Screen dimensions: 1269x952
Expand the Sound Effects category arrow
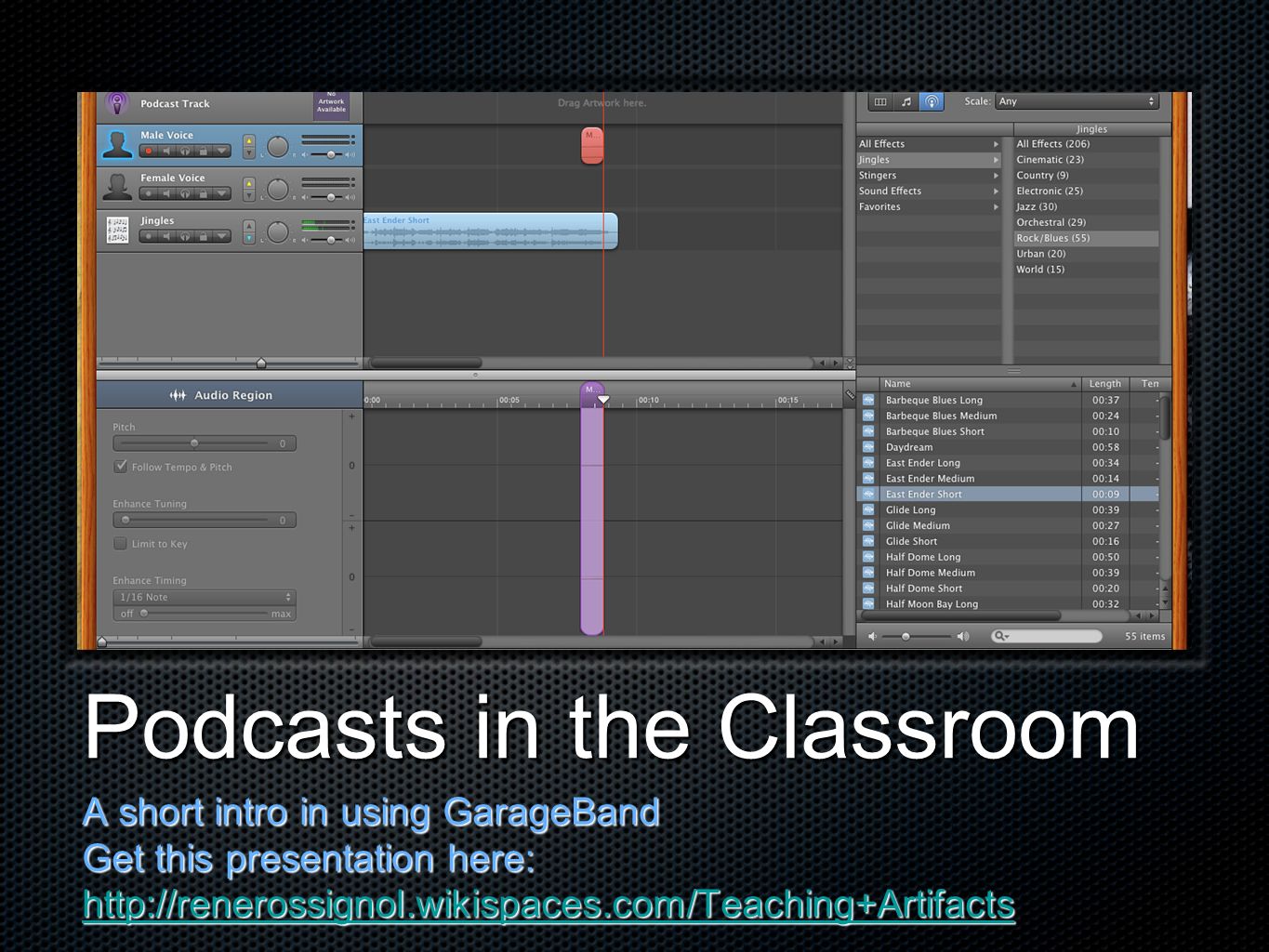(x=996, y=192)
